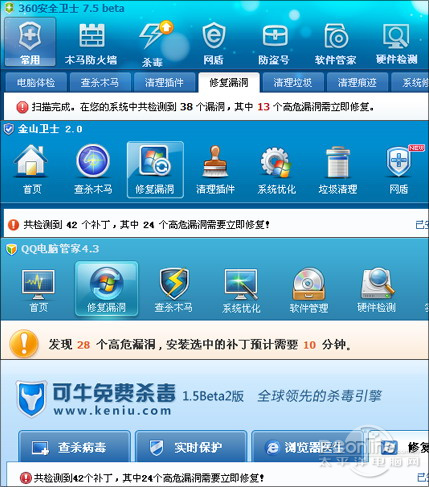Switch to the 清理垃圾 tab
Screen dimensions: 429x487
tap(293, 82)
